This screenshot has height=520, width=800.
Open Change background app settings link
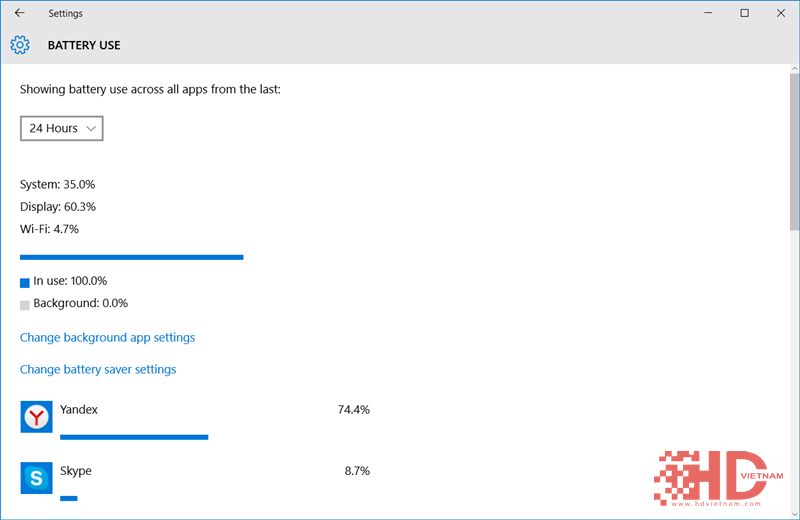[107, 337]
